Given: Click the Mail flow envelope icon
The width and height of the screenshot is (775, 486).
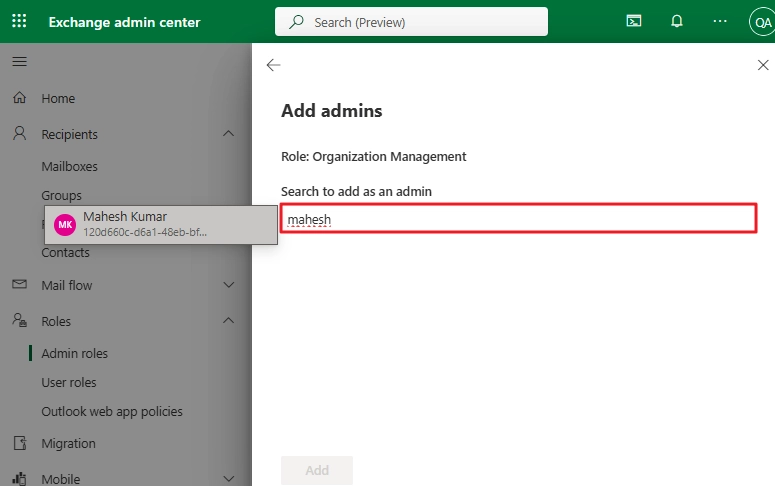Looking at the screenshot, I should point(19,284).
